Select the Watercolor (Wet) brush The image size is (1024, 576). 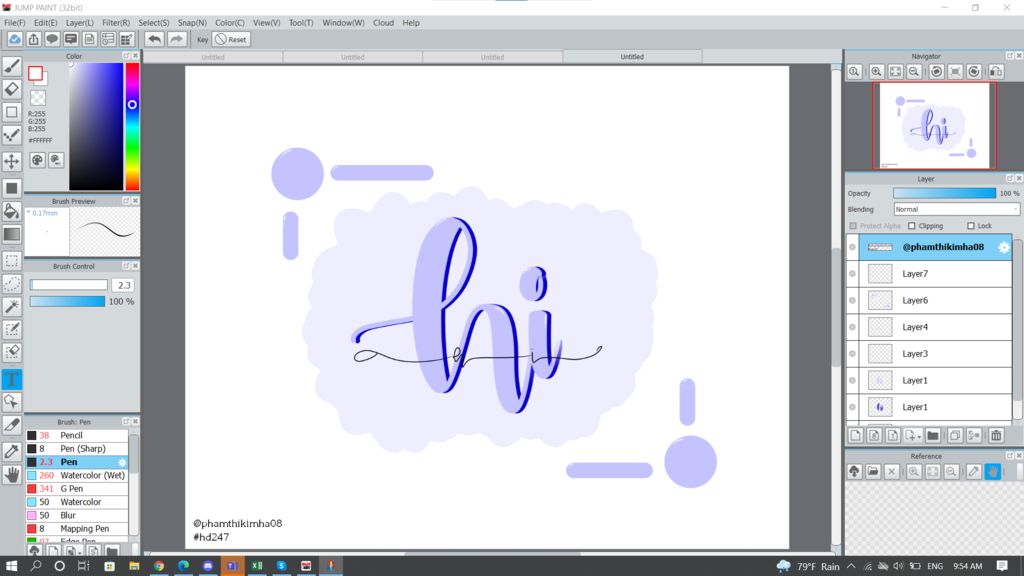[x=76, y=475]
